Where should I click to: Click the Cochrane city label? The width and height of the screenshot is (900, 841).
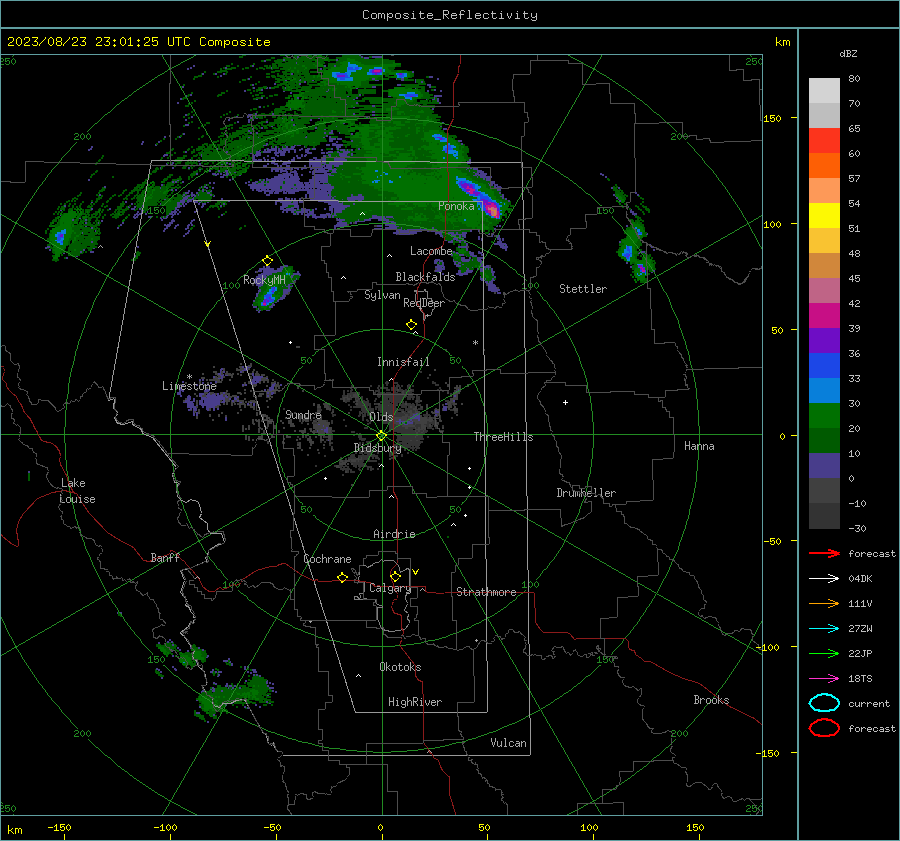pos(327,559)
